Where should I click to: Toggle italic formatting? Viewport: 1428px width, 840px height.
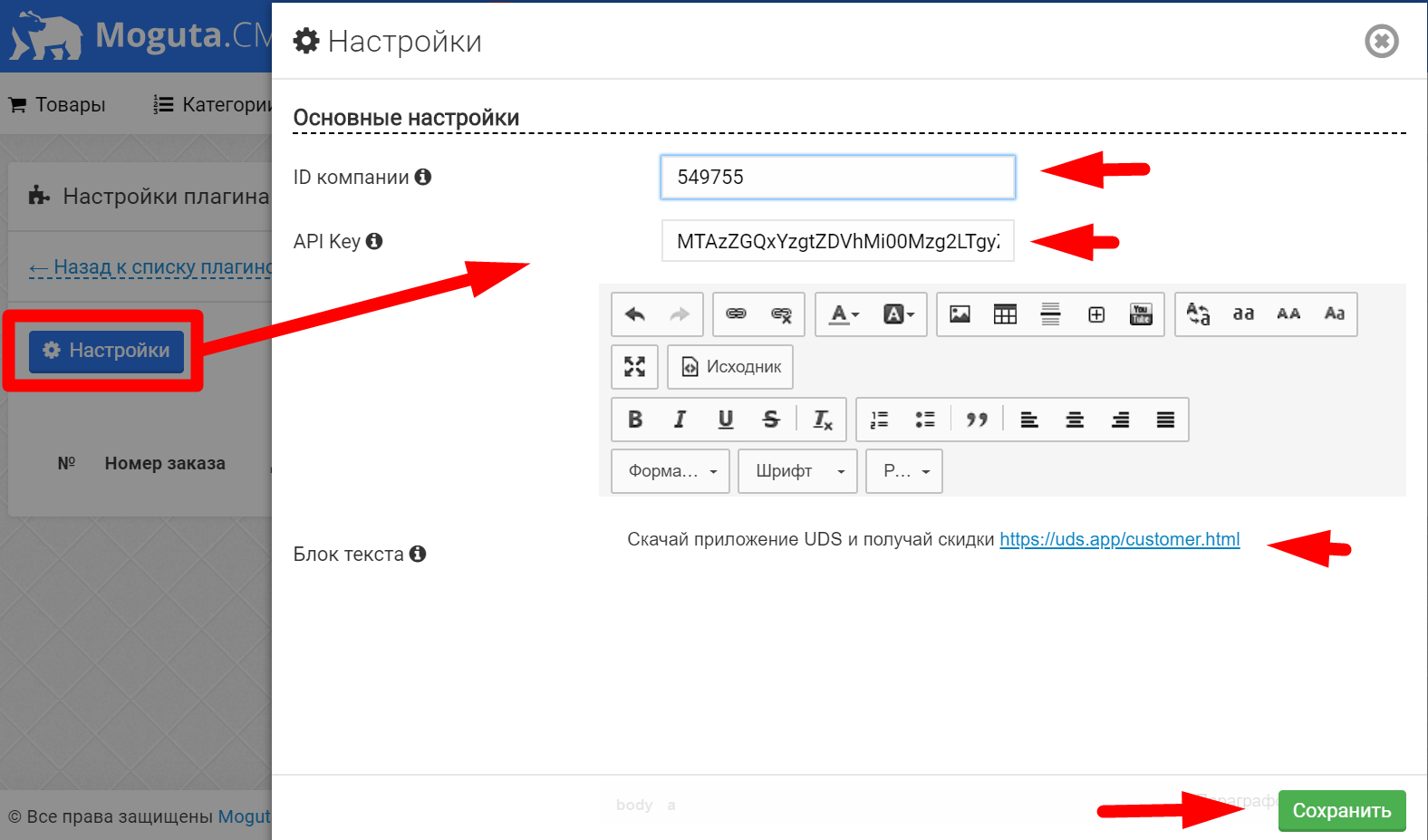(x=680, y=420)
